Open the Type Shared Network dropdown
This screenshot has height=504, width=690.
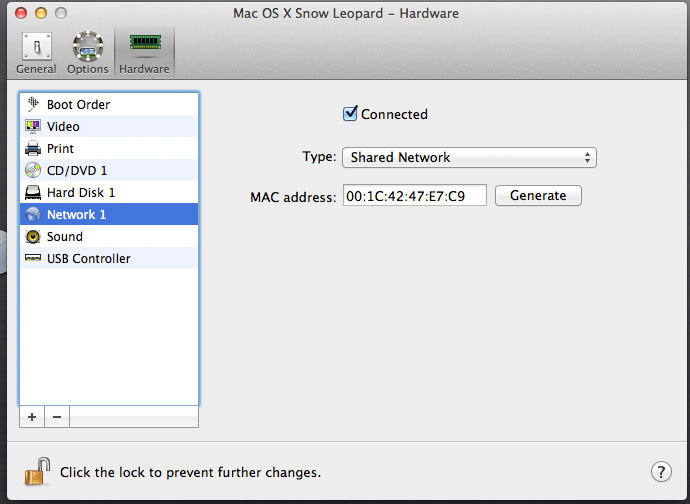[469, 158]
